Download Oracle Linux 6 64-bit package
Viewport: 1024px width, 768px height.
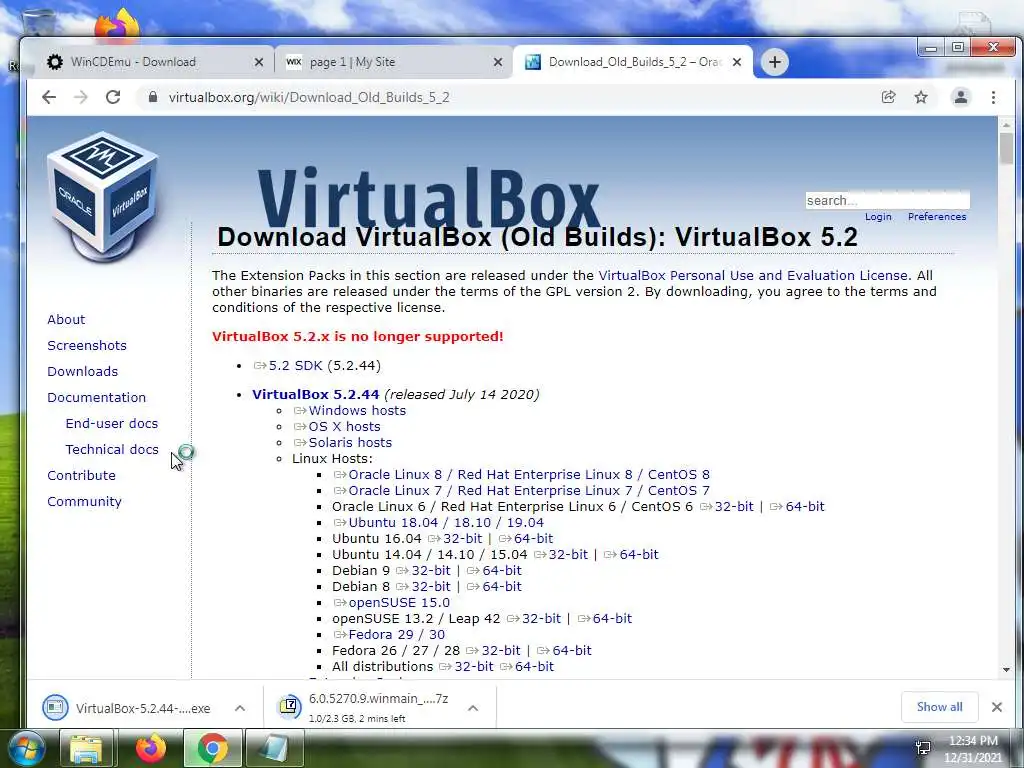(x=805, y=507)
